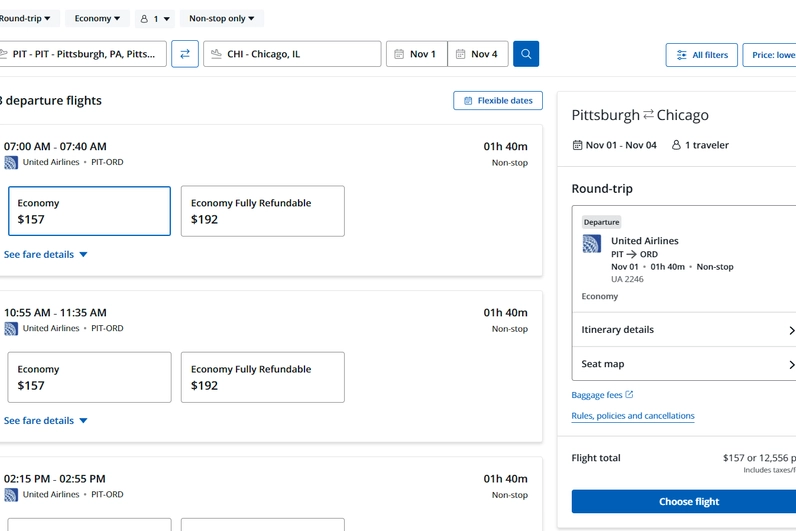Open the Non-stop only dropdown
Screen dimensions: 796x531
point(221,18)
